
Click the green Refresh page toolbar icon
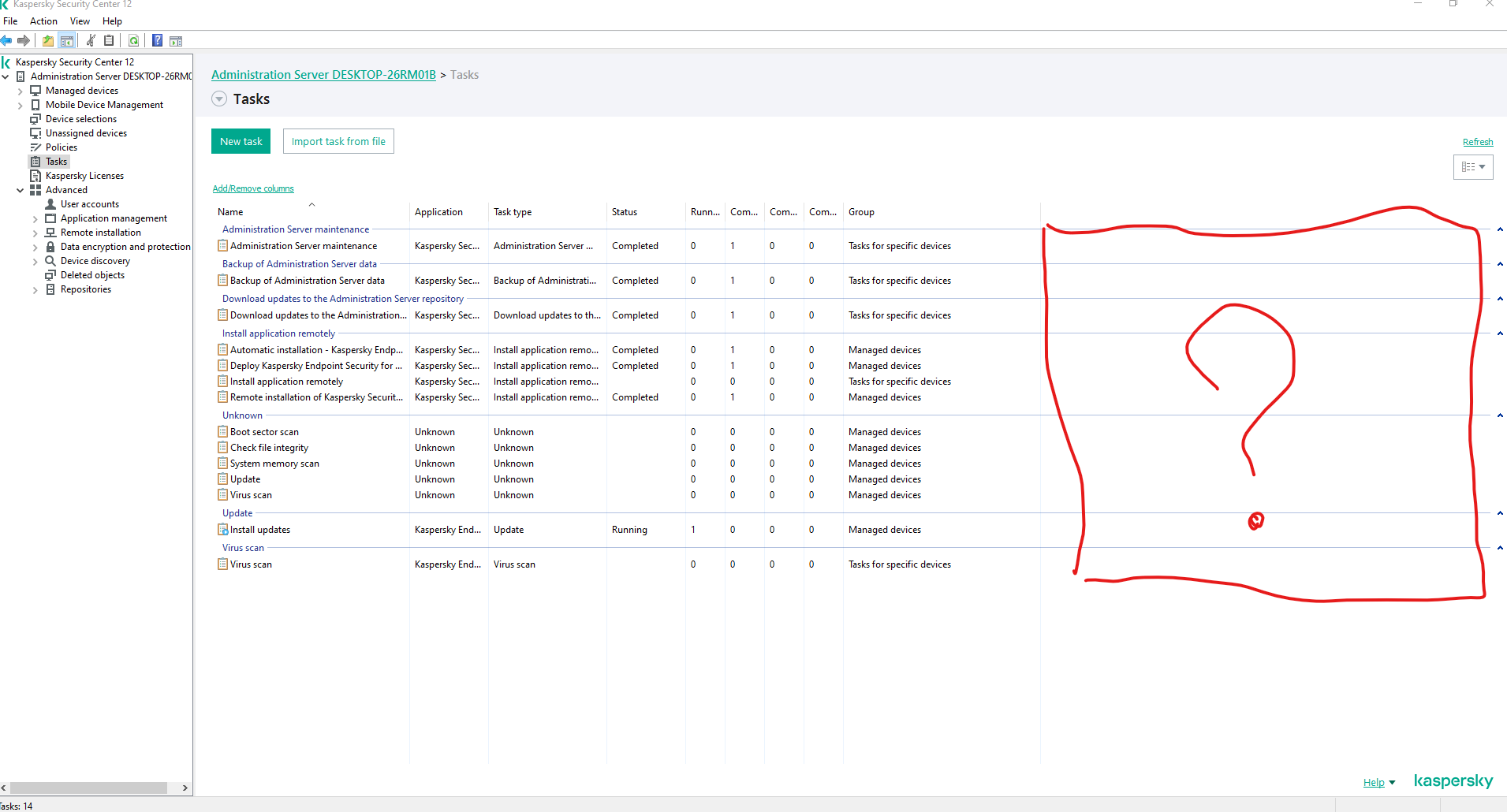coord(134,41)
